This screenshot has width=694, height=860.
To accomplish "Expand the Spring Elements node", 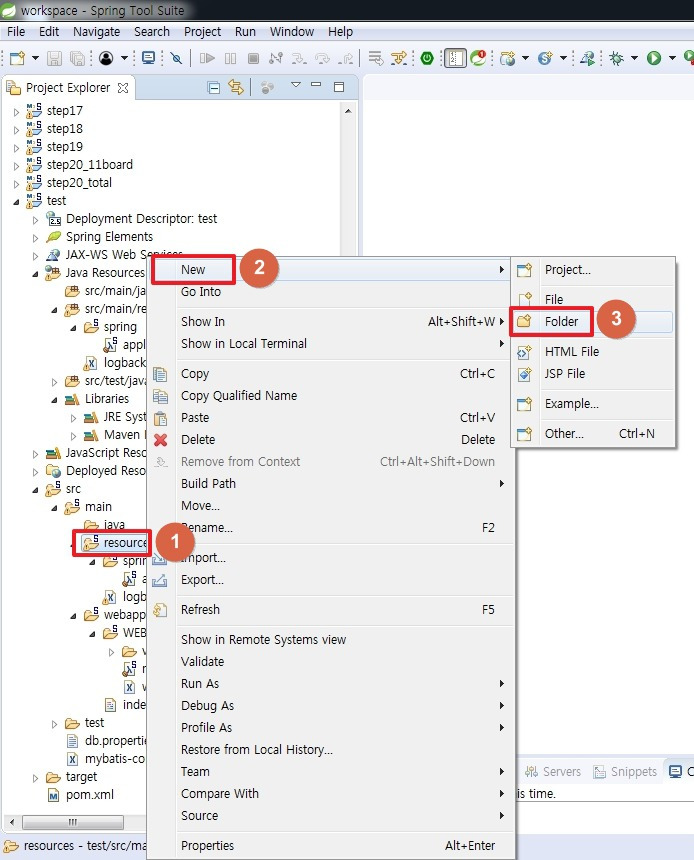I will [x=35, y=238].
